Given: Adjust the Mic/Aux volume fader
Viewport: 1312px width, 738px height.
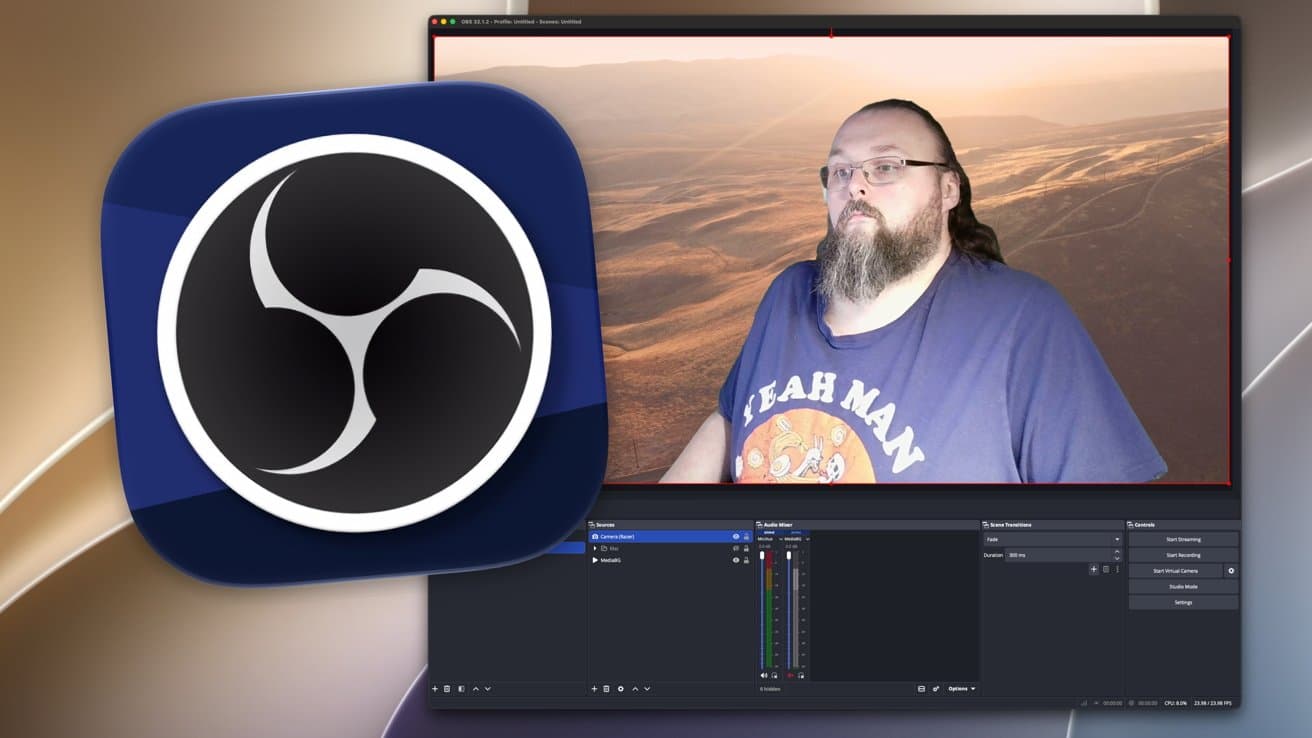Looking at the screenshot, I should pos(762,555).
